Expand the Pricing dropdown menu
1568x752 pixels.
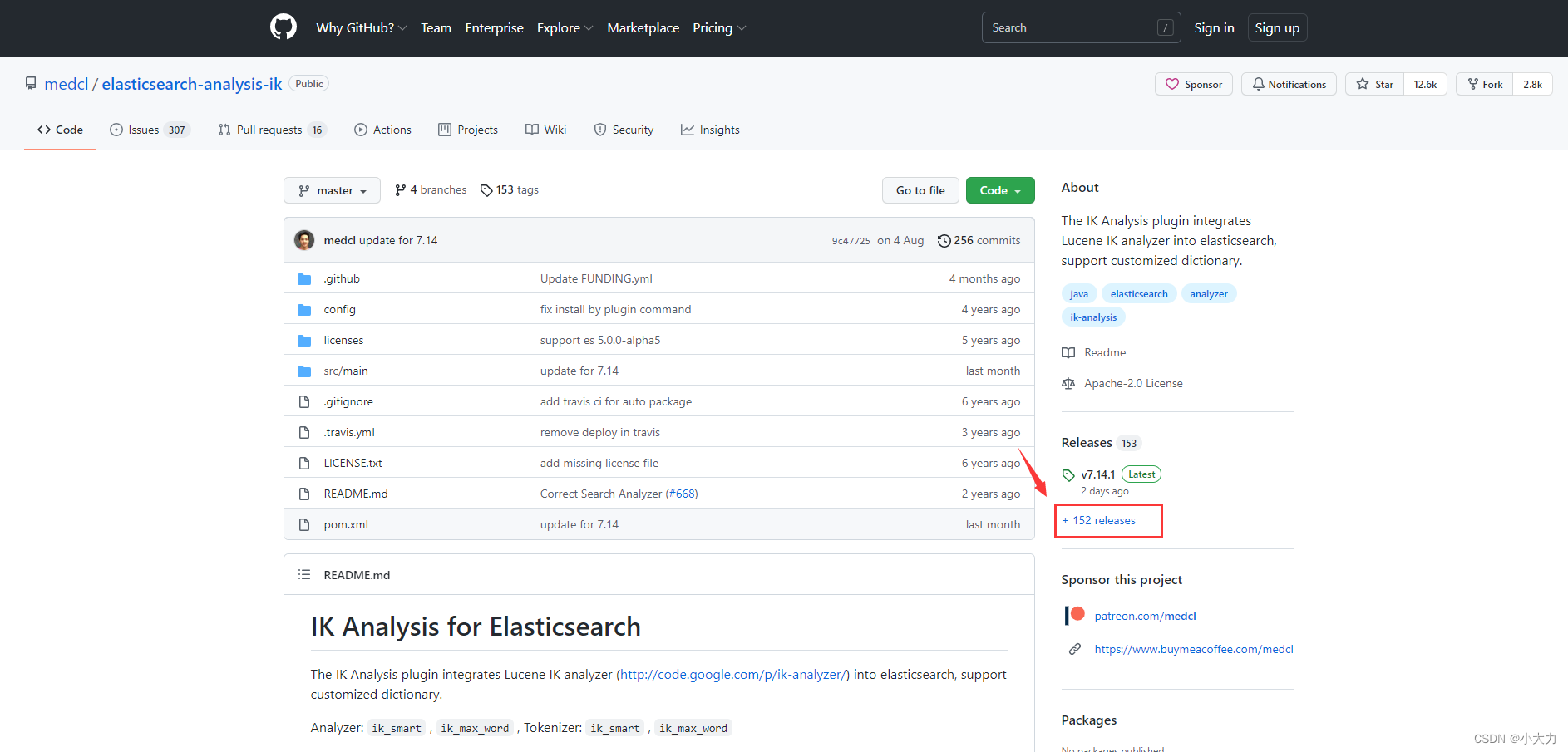[x=719, y=27]
